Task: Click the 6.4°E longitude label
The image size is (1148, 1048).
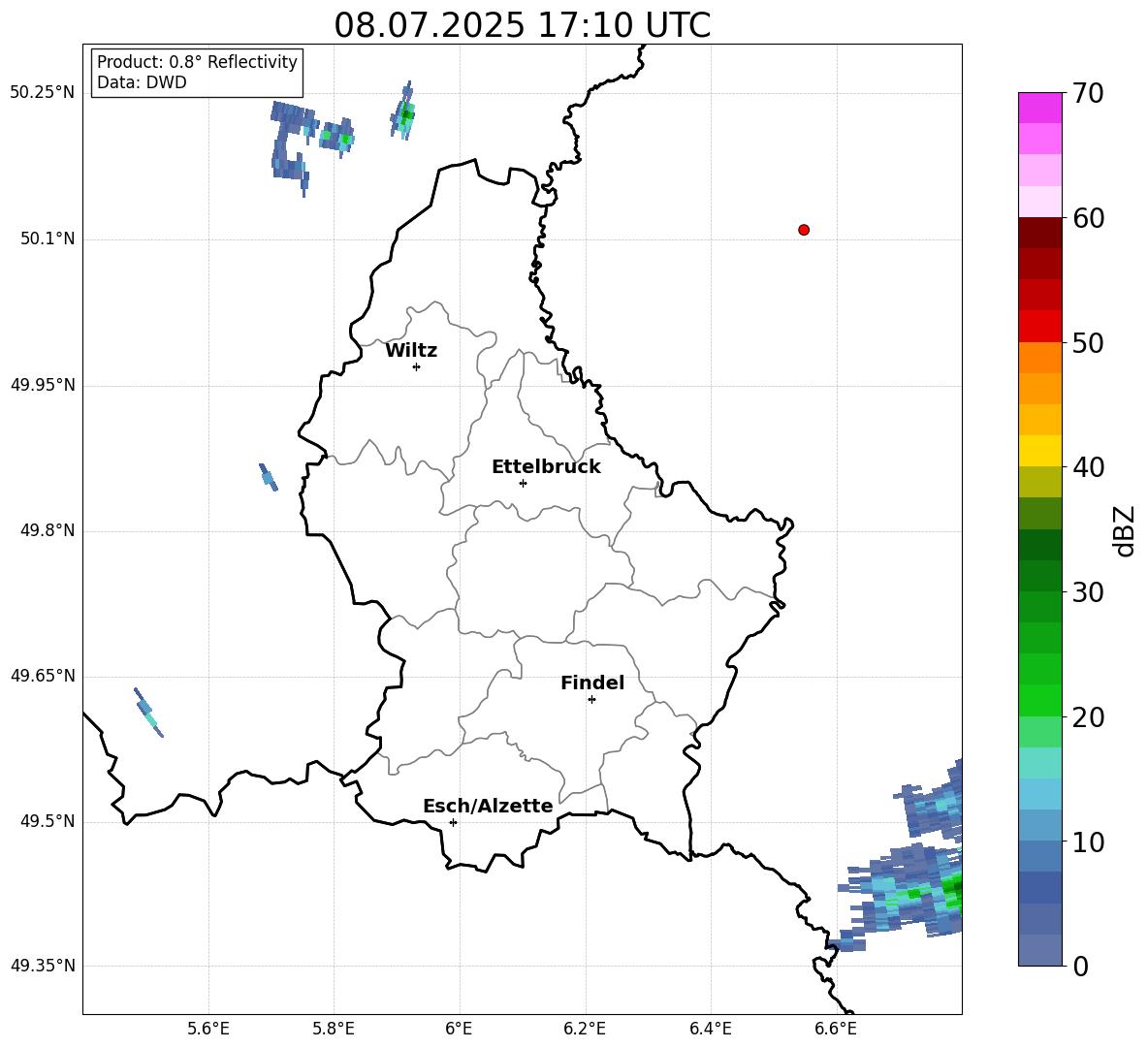Action: (x=710, y=1029)
